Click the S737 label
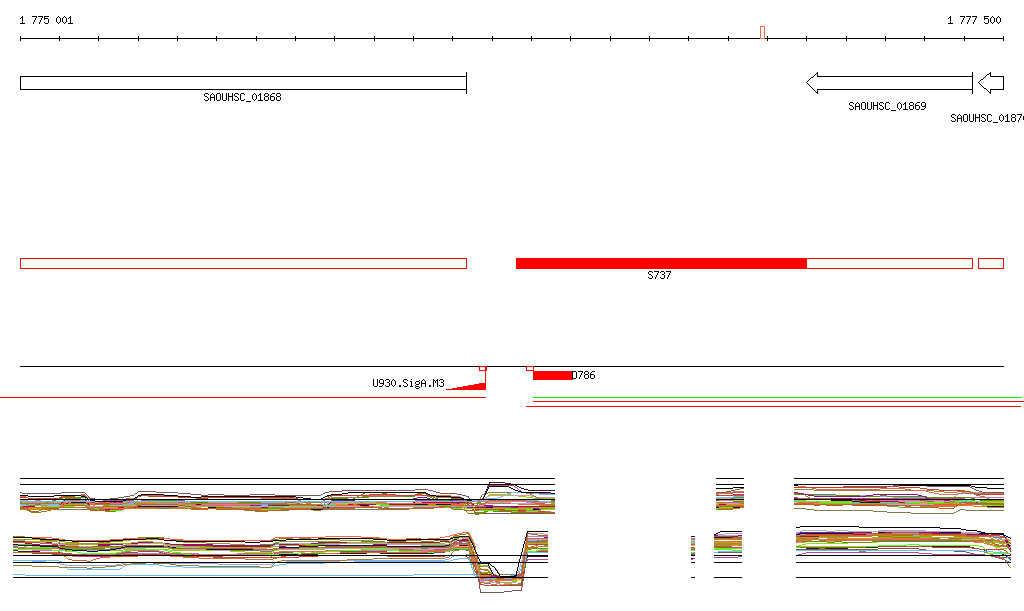This screenshot has width=1024, height=611. pos(659,275)
